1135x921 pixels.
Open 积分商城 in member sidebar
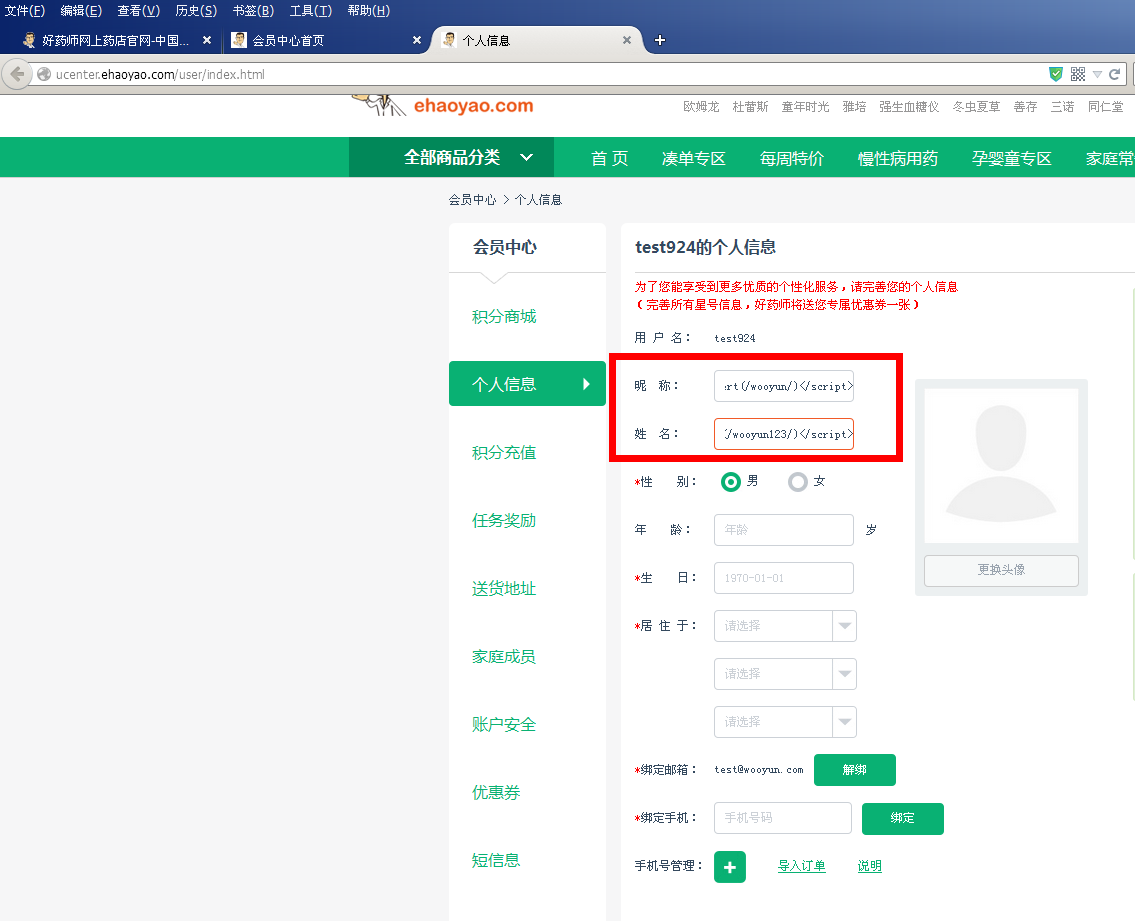click(504, 316)
